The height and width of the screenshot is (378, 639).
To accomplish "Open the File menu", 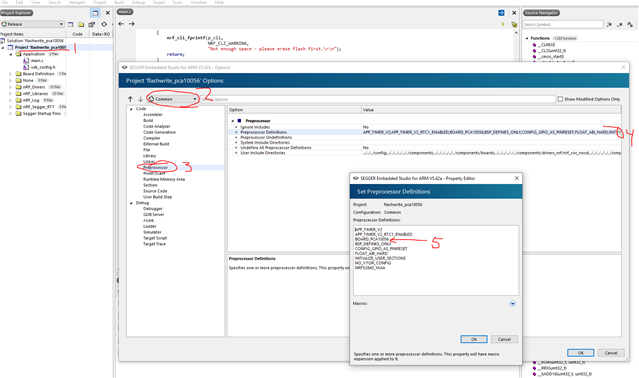I will coord(5,2).
